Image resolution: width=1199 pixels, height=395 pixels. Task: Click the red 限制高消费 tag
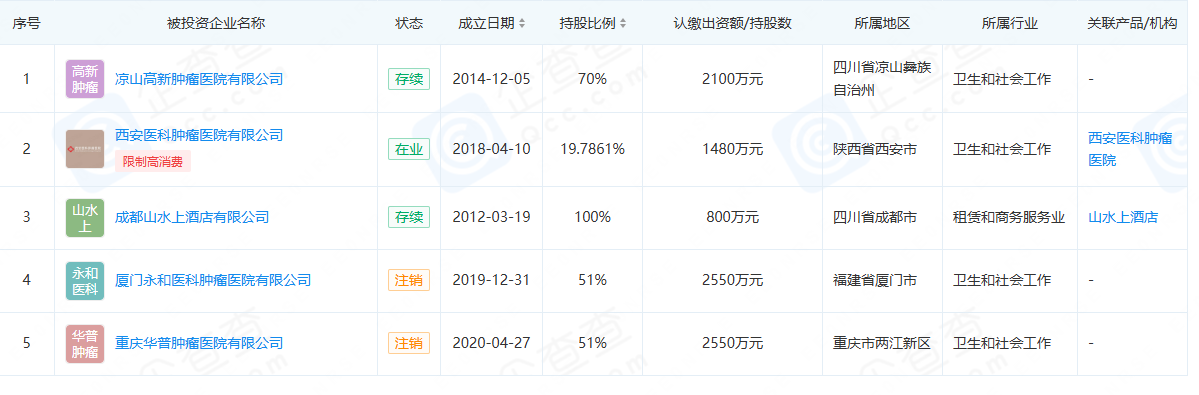click(153, 161)
